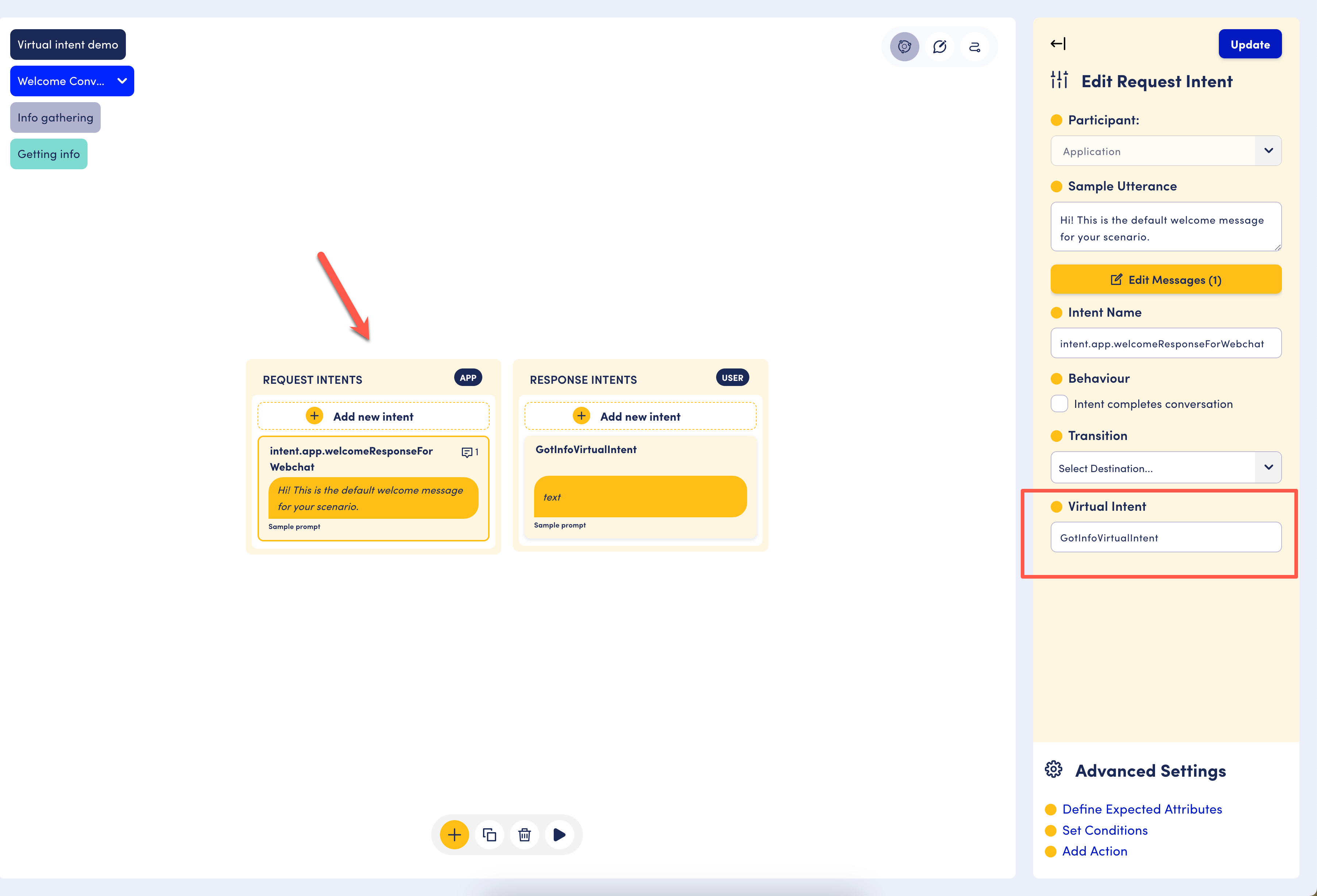Screen dimensions: 1317x896
Task: Expand the Select Destination transition dropdown
Action: coord(1166,468)
